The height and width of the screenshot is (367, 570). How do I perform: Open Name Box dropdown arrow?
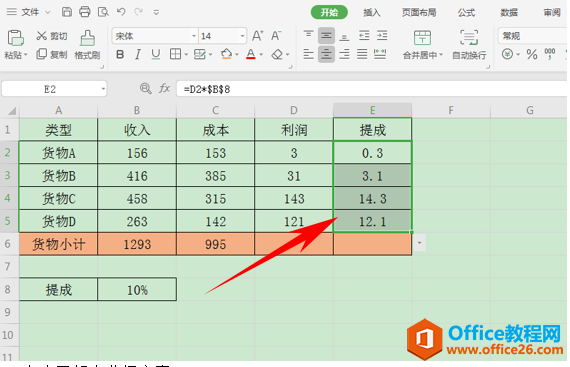click(x=103, y=89)
